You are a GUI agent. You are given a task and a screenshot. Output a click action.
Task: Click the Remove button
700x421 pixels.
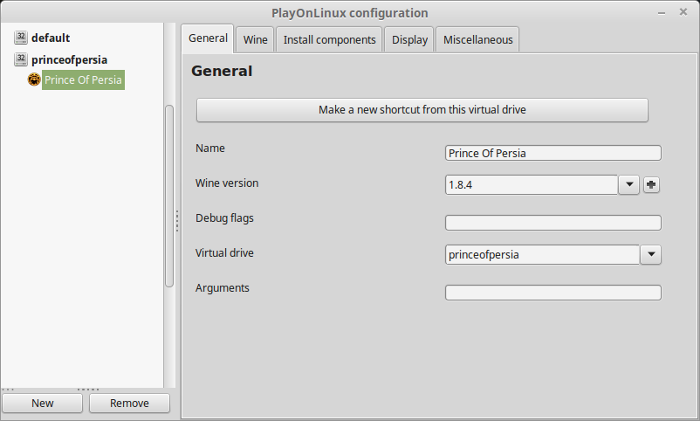(x=129, y=403)
